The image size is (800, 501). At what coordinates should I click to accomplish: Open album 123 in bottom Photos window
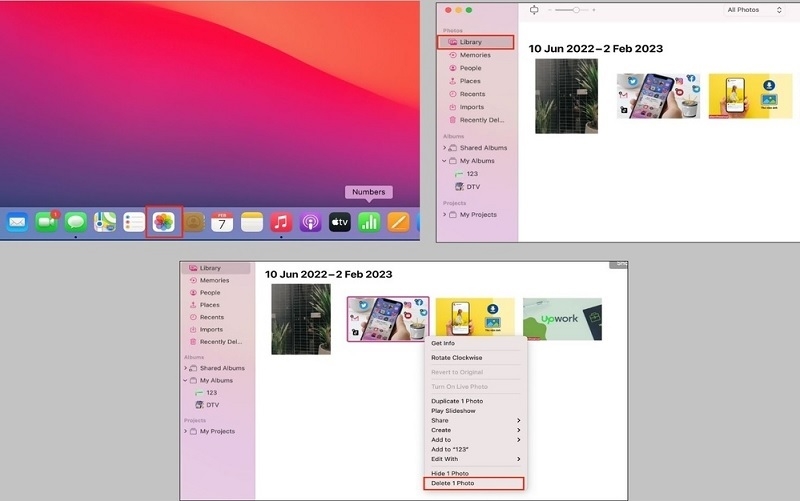coord(206,393)
